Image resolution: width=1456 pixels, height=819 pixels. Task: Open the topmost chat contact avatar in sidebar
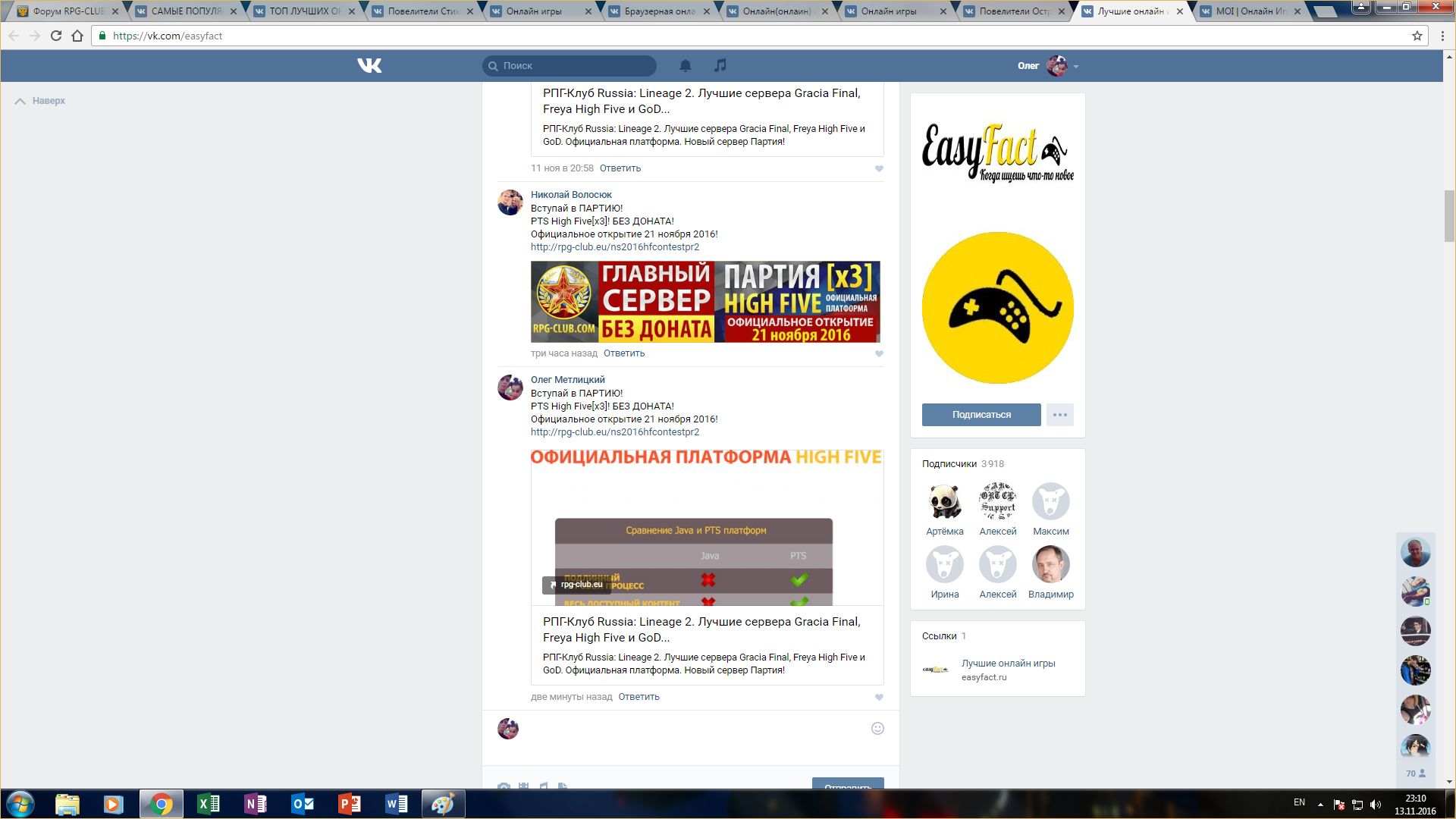[x=1415, y=552]
